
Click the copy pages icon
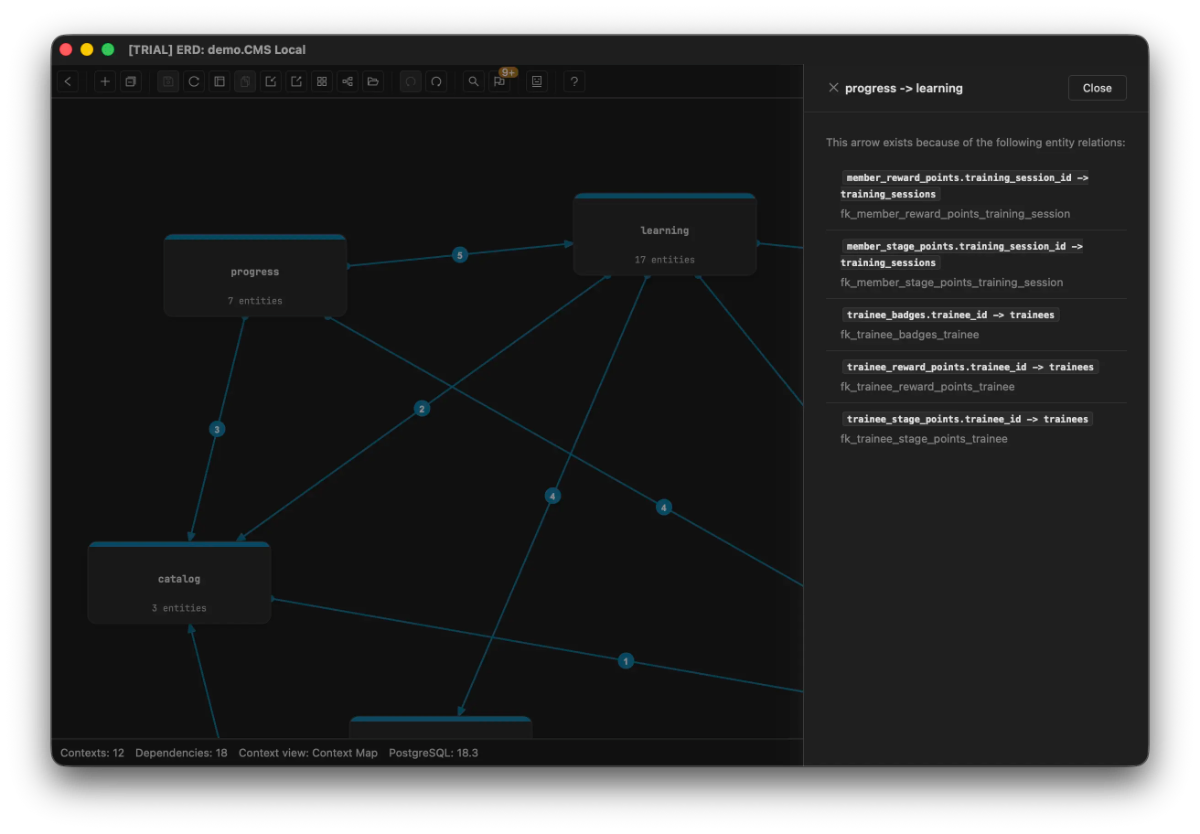pos(245,82)
